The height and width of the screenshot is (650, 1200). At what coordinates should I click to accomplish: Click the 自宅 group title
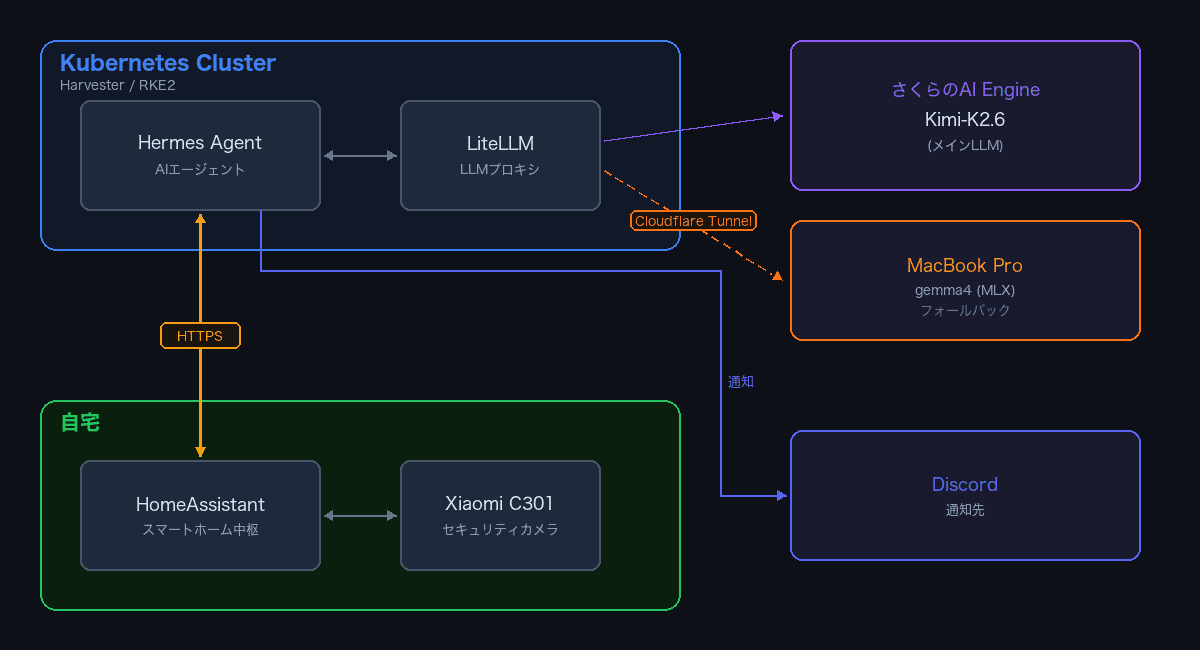pyautogui.click(x=80, y=422)
